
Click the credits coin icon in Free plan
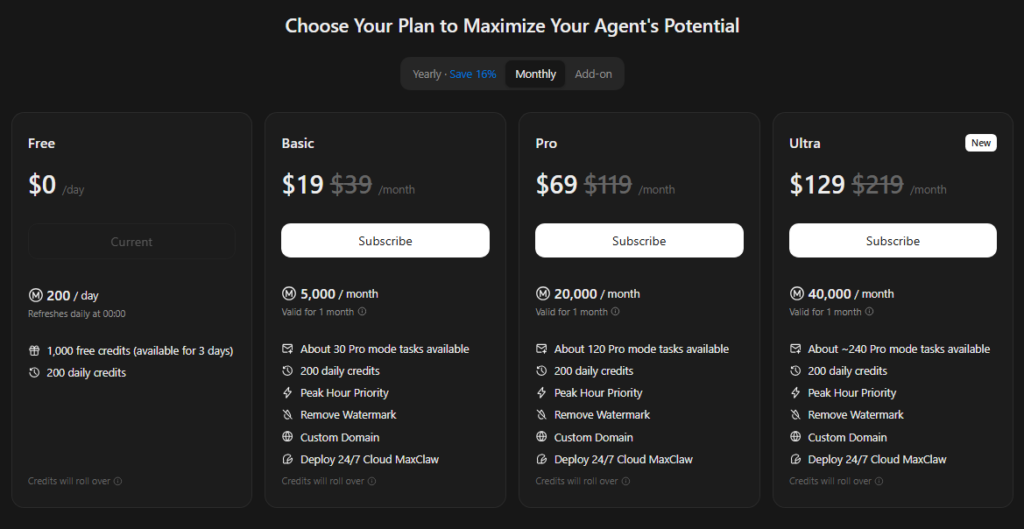[x=35, y=295]
